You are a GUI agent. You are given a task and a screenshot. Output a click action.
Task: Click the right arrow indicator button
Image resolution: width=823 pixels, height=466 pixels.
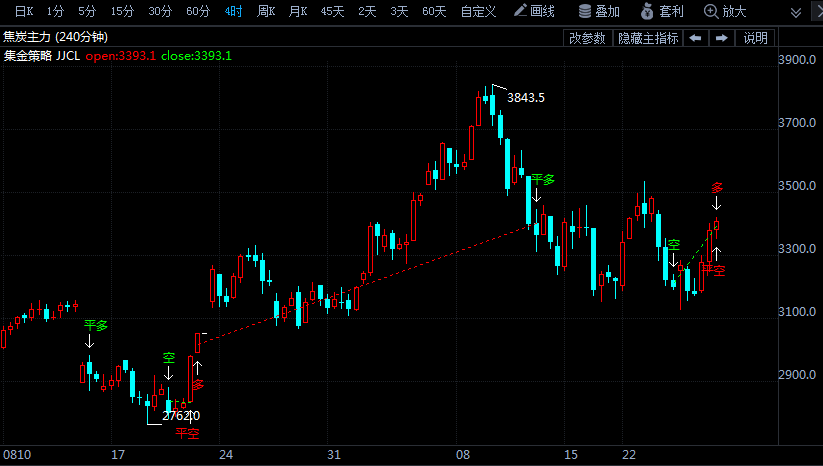(722, 38)
